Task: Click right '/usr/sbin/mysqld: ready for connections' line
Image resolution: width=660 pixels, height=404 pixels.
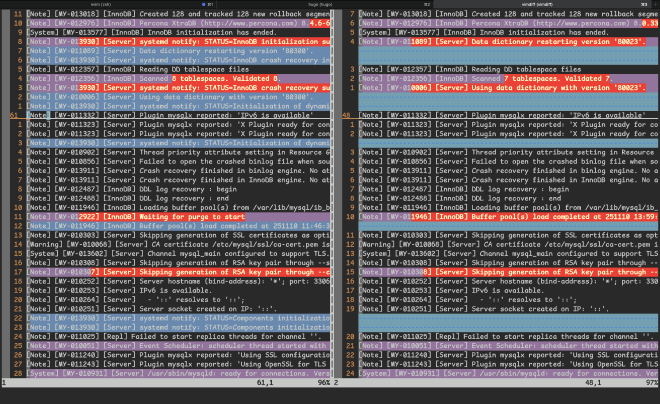Action: (509, 374)
